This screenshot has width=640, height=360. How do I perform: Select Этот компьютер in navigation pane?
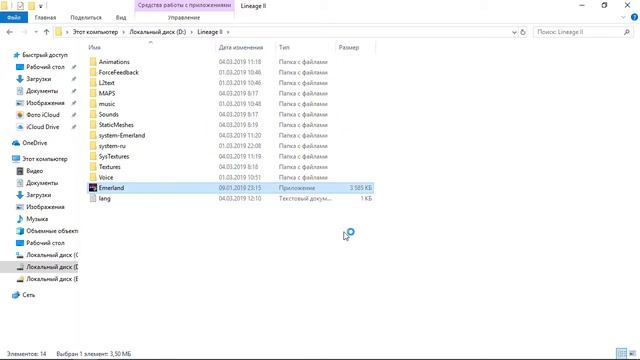point(45,159)
